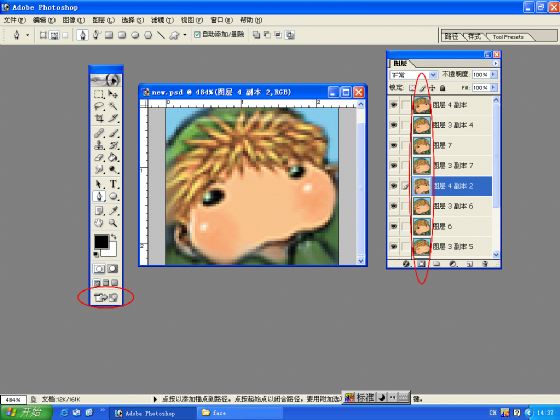Open the Layers panel flyout menu arrow

(495, 63)
